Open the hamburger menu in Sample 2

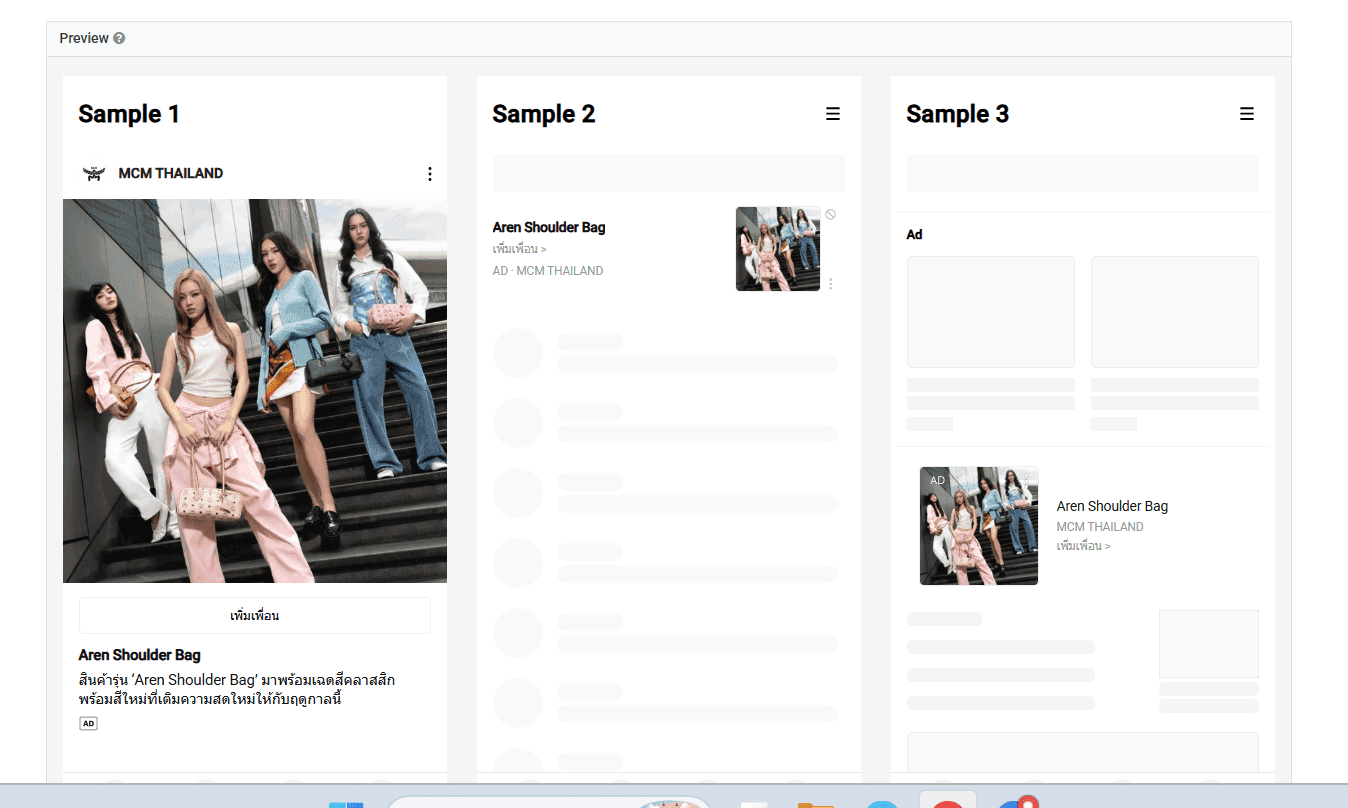tap(833, 114)
